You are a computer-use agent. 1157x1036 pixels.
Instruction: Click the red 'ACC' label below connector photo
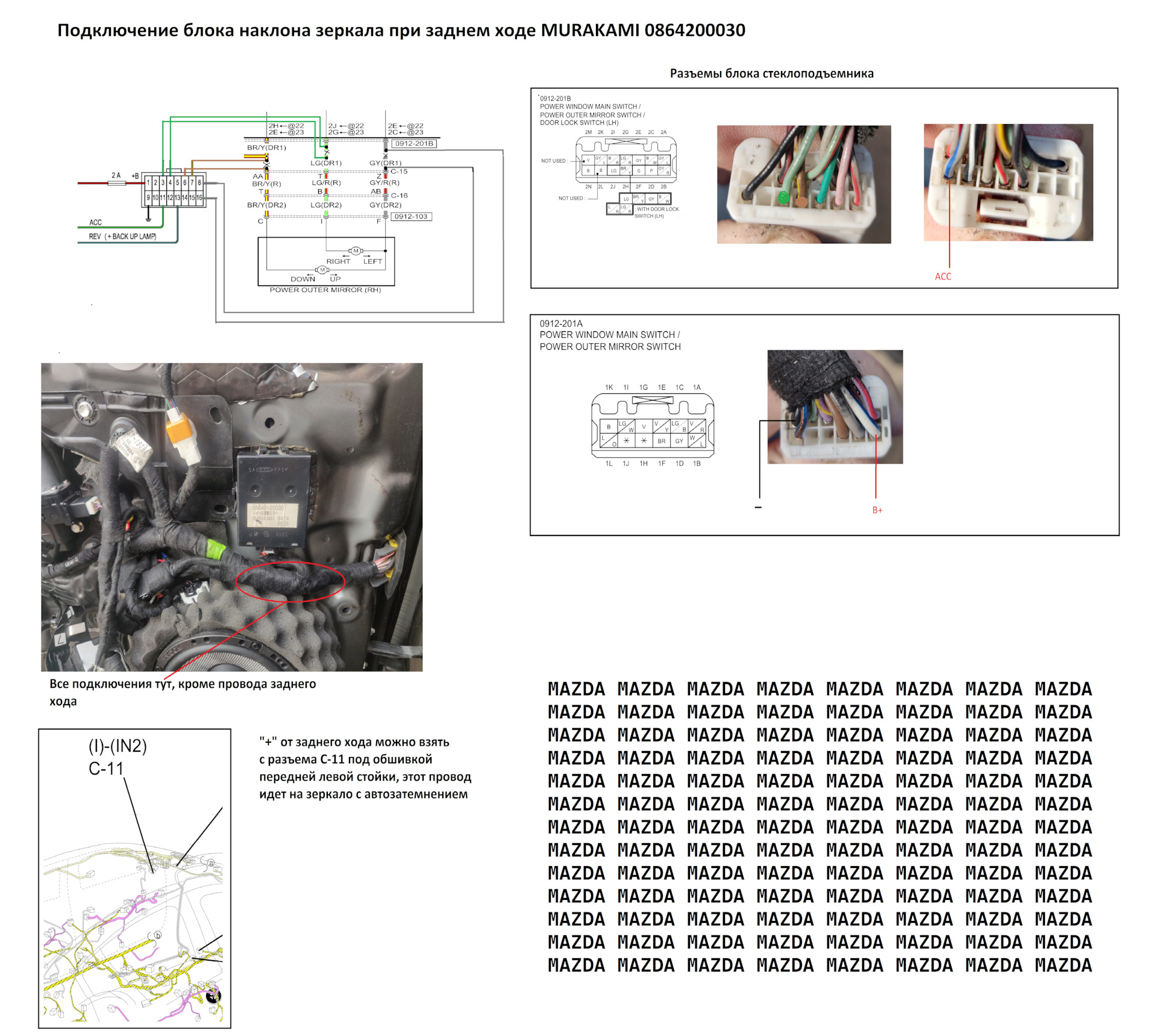coord(943,276)
